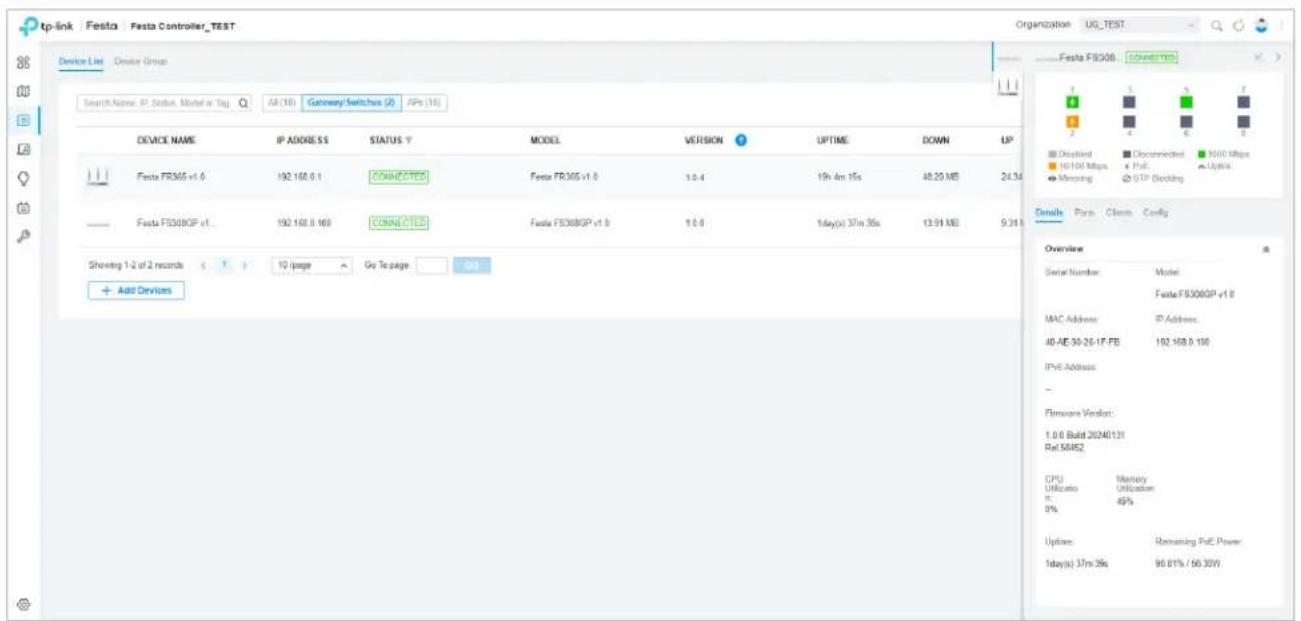Switch to the Device Group tab
Screen dimensions: 1301x621
(x=140, y=62)
